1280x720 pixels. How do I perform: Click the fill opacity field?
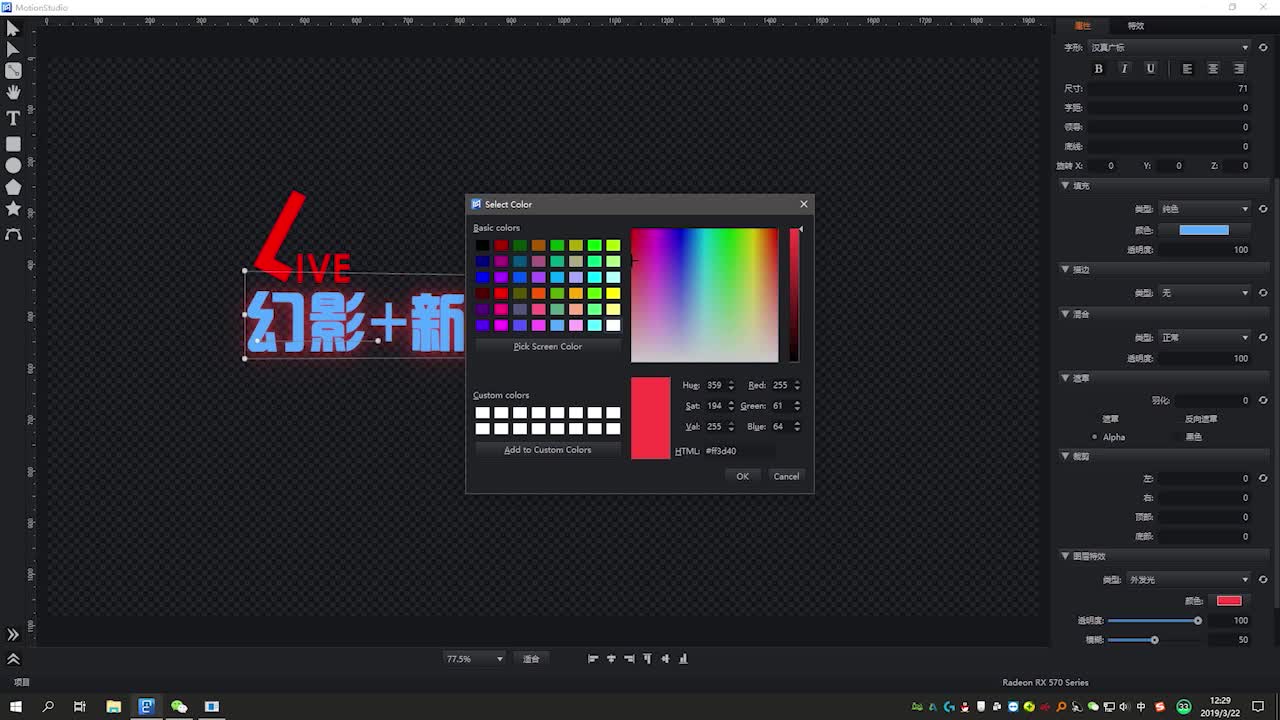click(x=1204, y=250)
